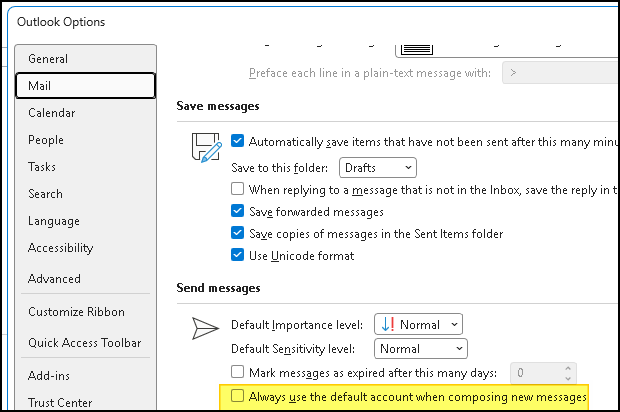The height and width of the screenshot is (412, 620).
Task: Click the Save to this folder label
Action: click(x=280, y=168)
